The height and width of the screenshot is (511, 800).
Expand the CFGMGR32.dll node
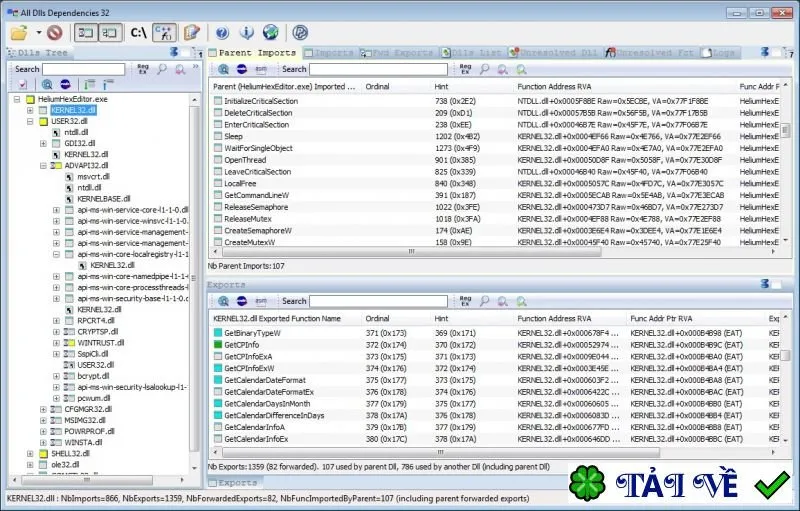[x=43, y=409]
